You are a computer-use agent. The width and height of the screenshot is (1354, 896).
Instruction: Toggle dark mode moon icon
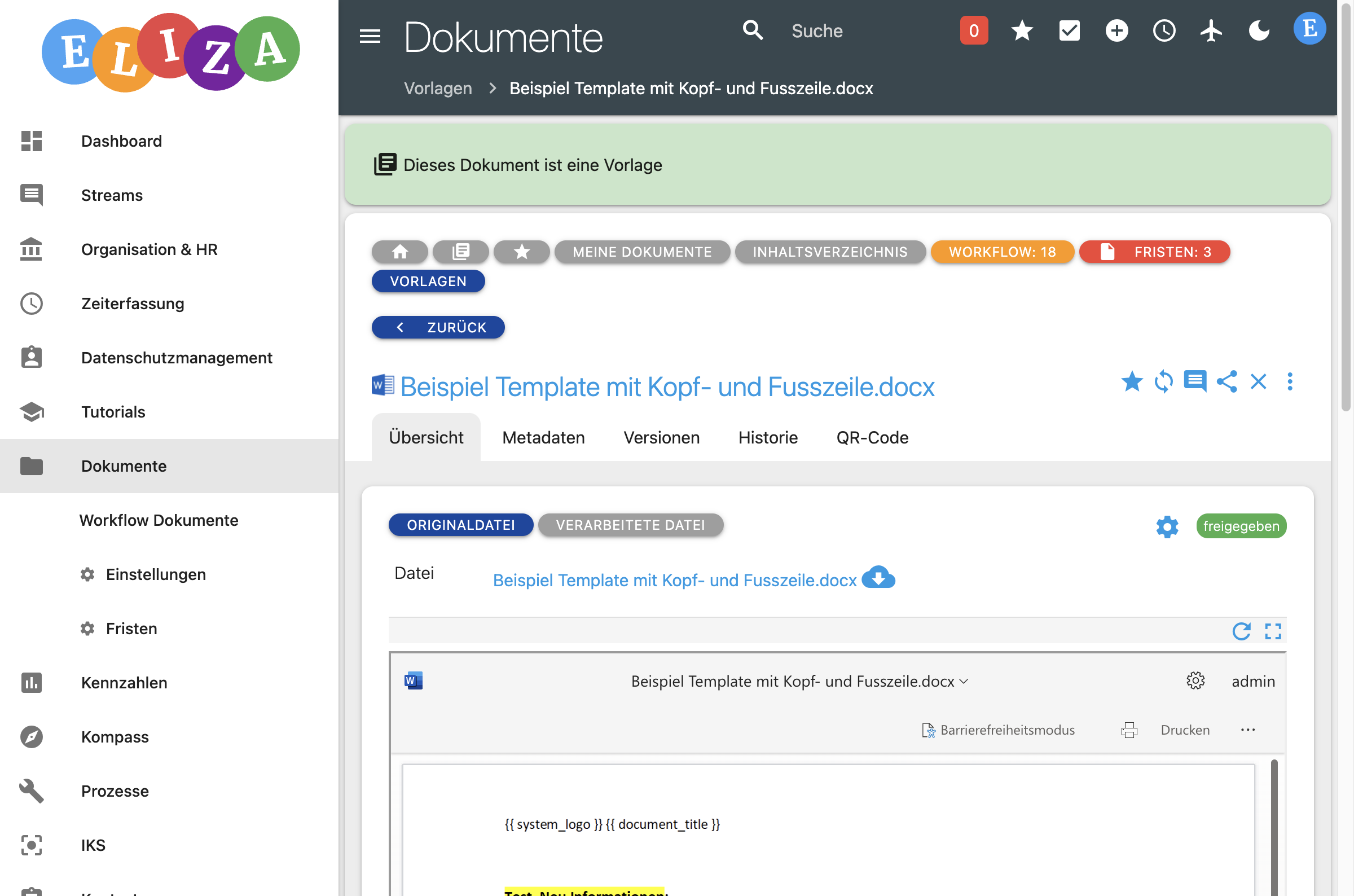1259,30
